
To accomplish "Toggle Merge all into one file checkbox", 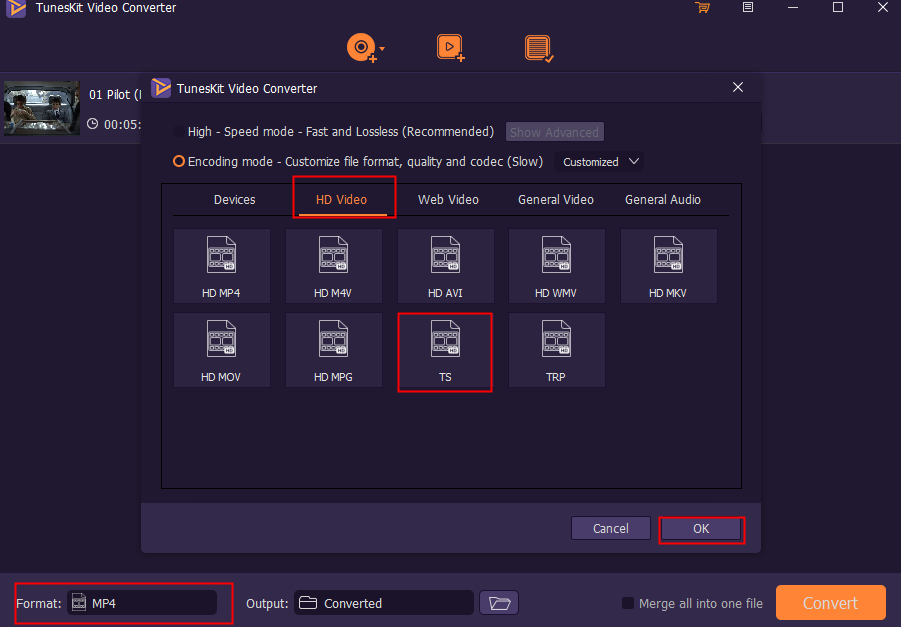I will tap(628, 603).
